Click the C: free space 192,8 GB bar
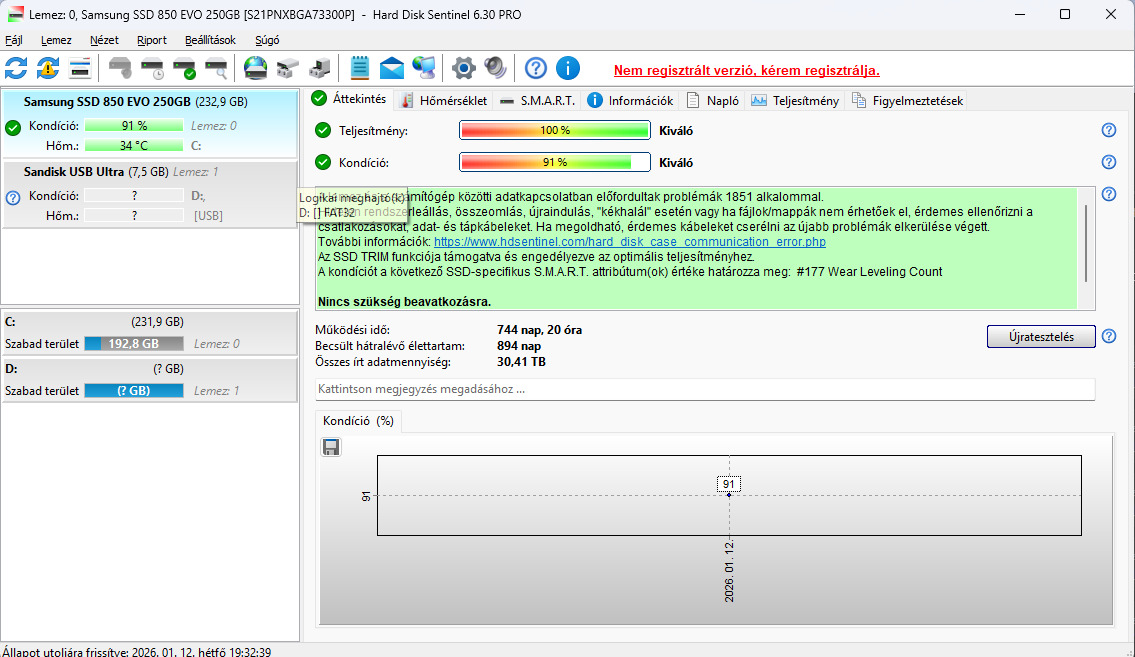 click(134, 344)
